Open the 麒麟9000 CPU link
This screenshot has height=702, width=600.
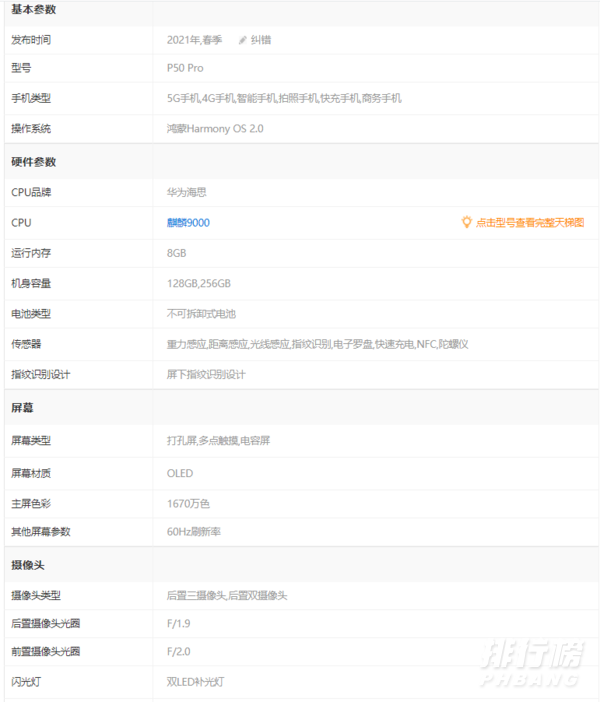(188, 223)
